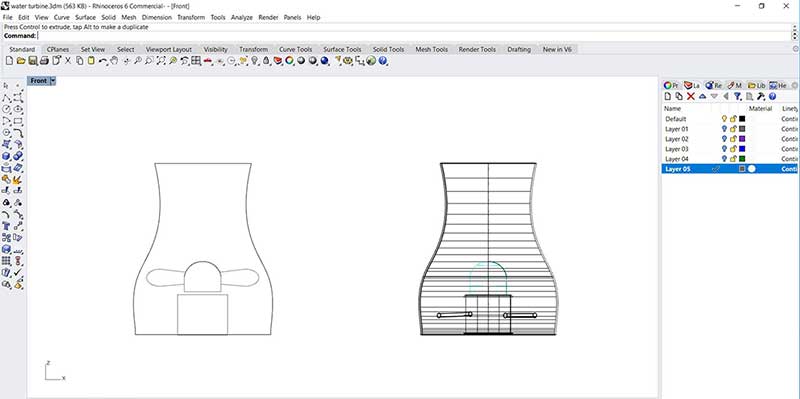This screenshot has width=800, height=399.
Task: Click the padlock Lock objects icon
Action: tap(265, 61)
